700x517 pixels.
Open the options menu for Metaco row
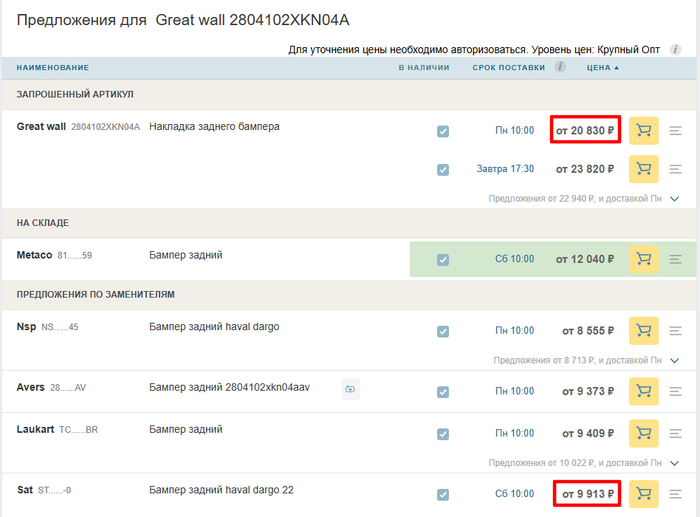pyautogui.click(x=676, y=259)
